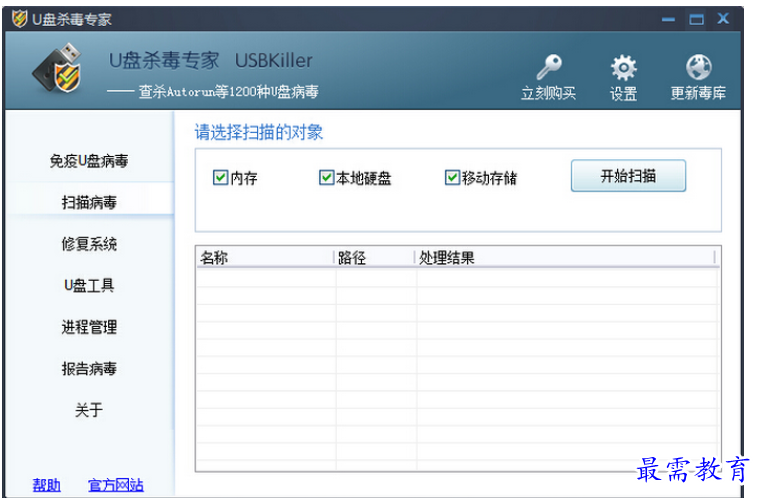Minimize the U盘杀毒专家 window
Image resolution: width=758 pixels, height=501 pixels.
669,19
